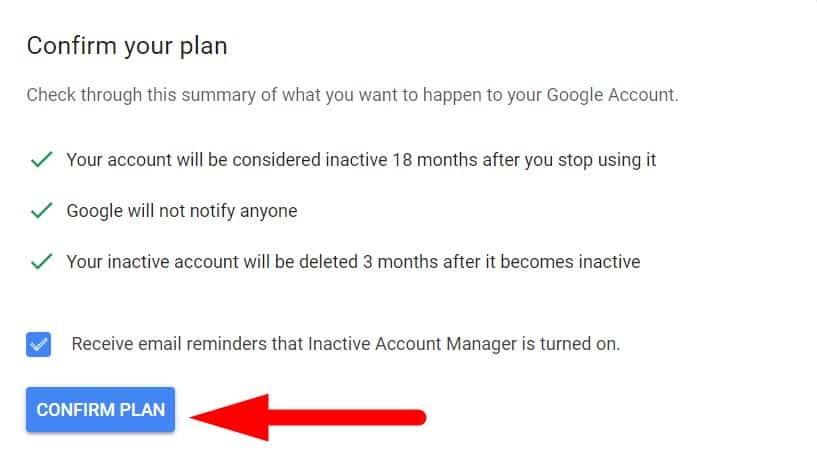Click the green checkmark beside the 18 months line

[x=41, y=160]
